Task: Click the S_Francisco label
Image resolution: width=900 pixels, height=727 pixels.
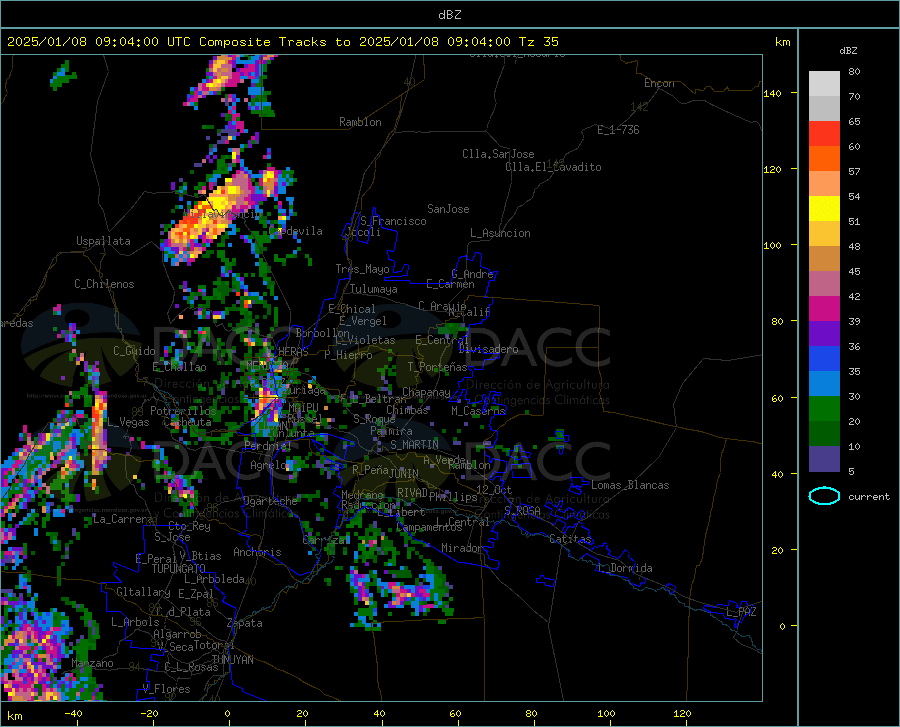Action: pyautogui.click(x=393, y=221)
